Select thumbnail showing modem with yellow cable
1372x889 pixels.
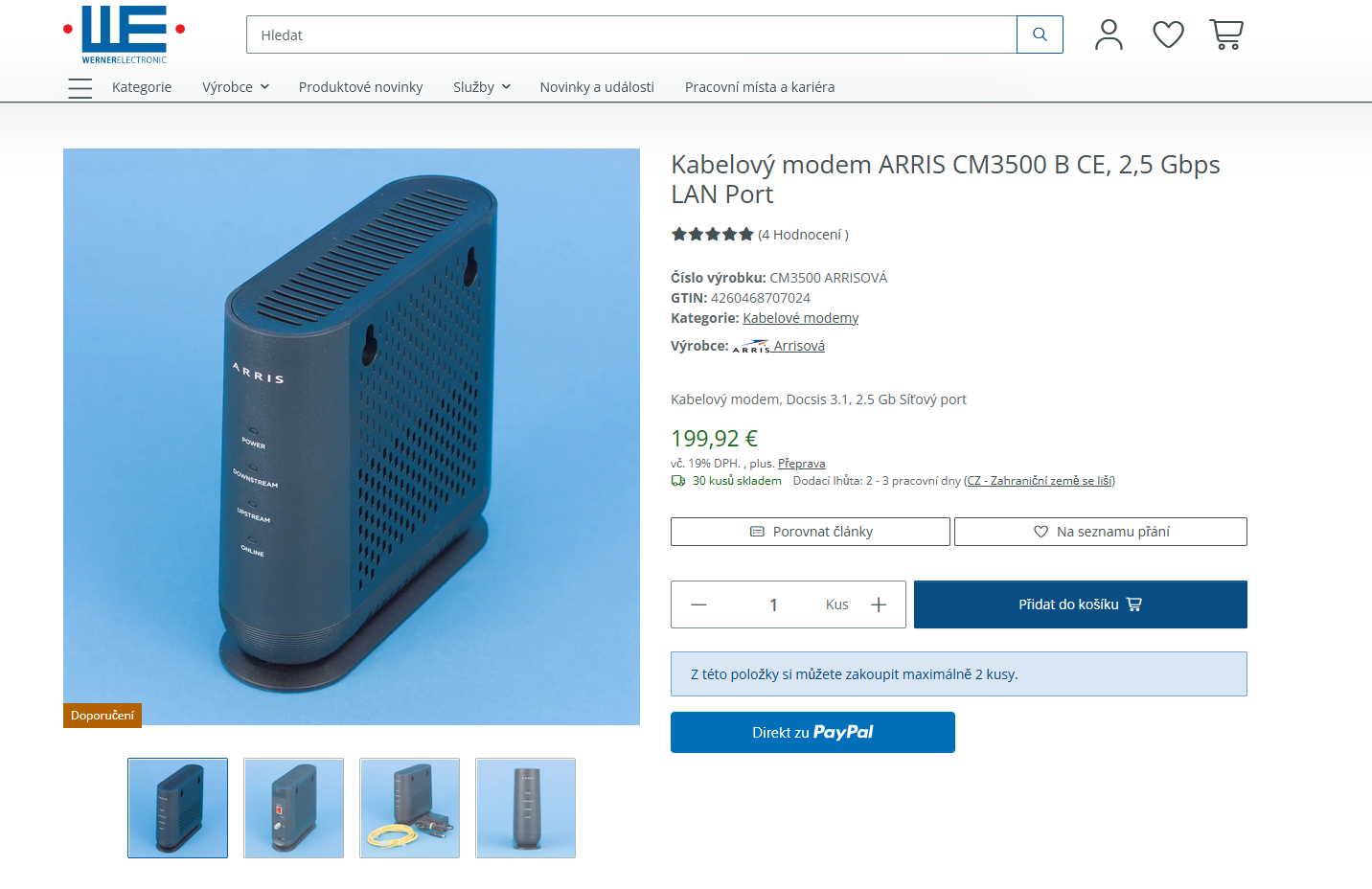click(410, 808)
